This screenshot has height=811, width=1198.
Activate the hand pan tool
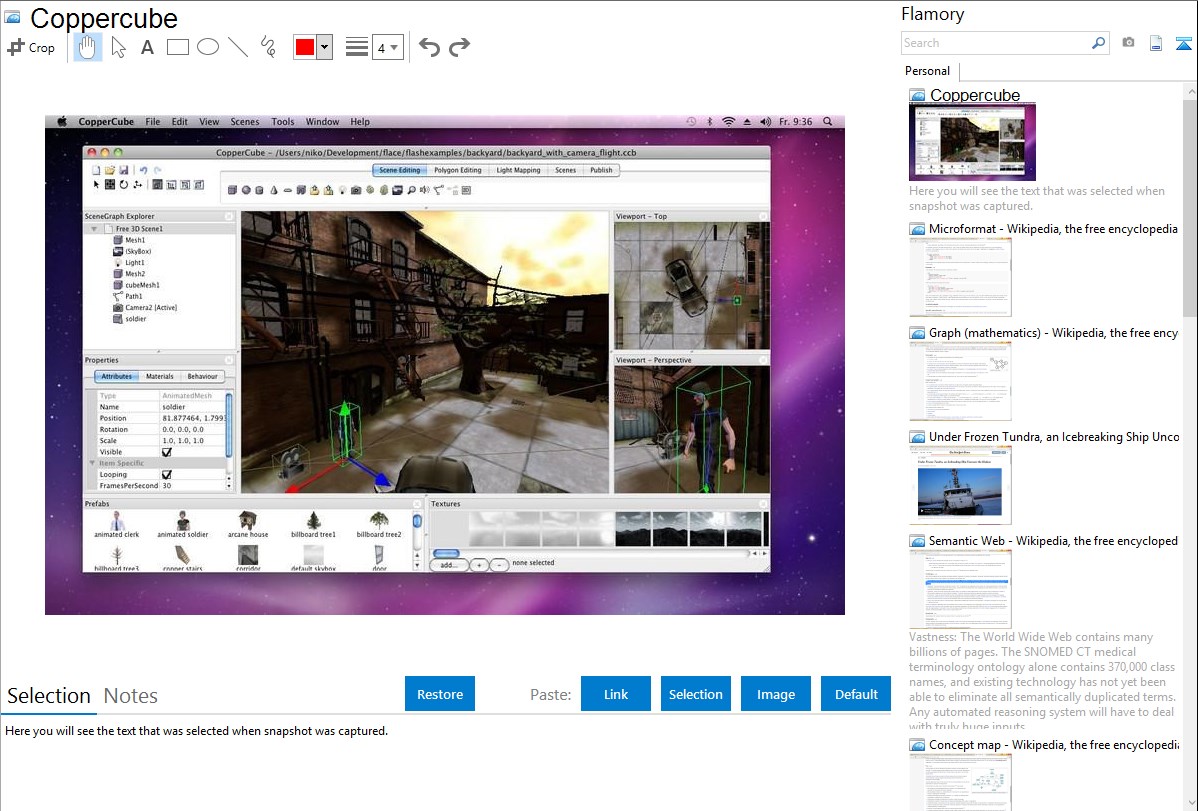click(87, 47)
